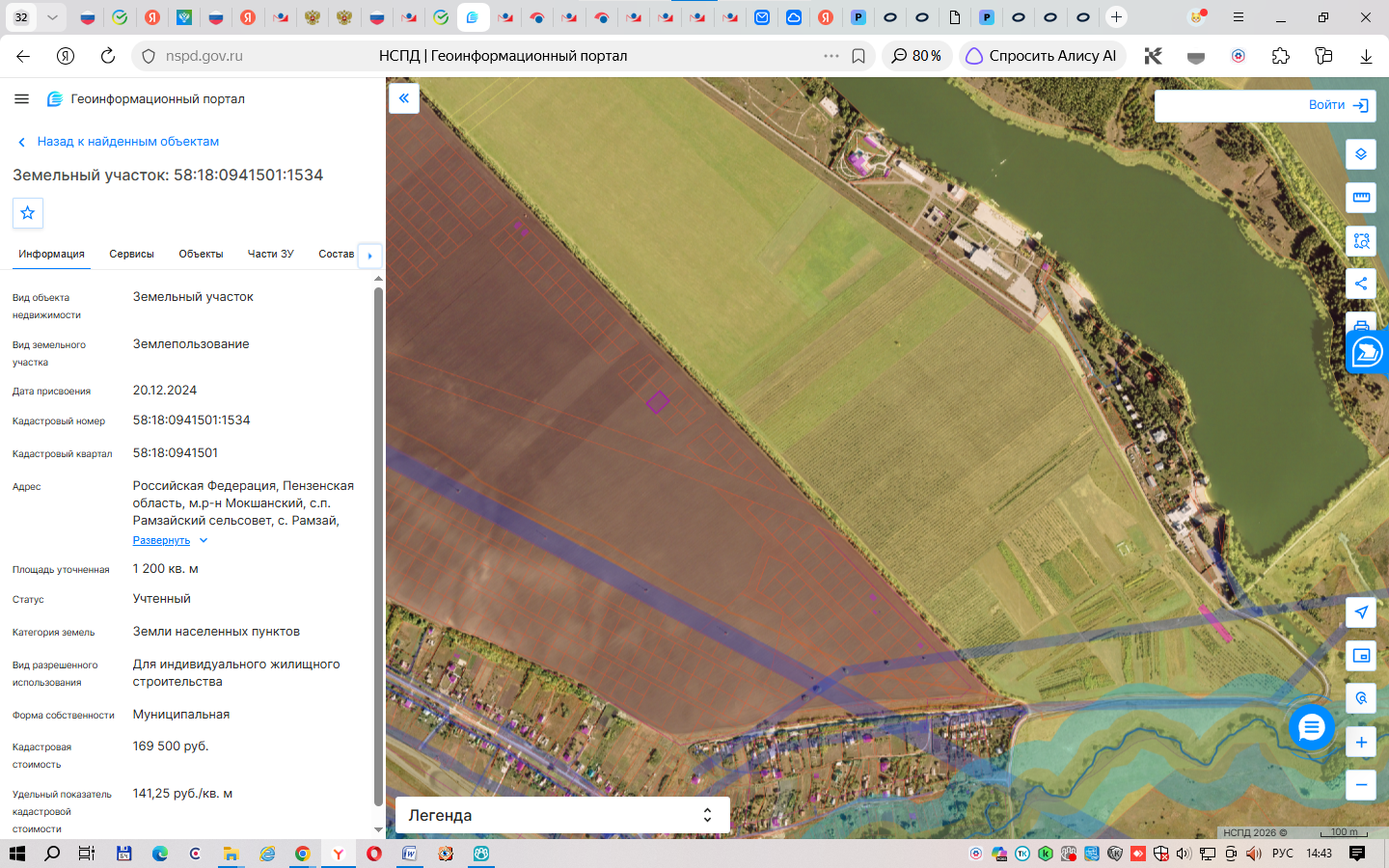Bookmark this page in the address bar
Screen dimensions: 1389x868
pos(858,56)
